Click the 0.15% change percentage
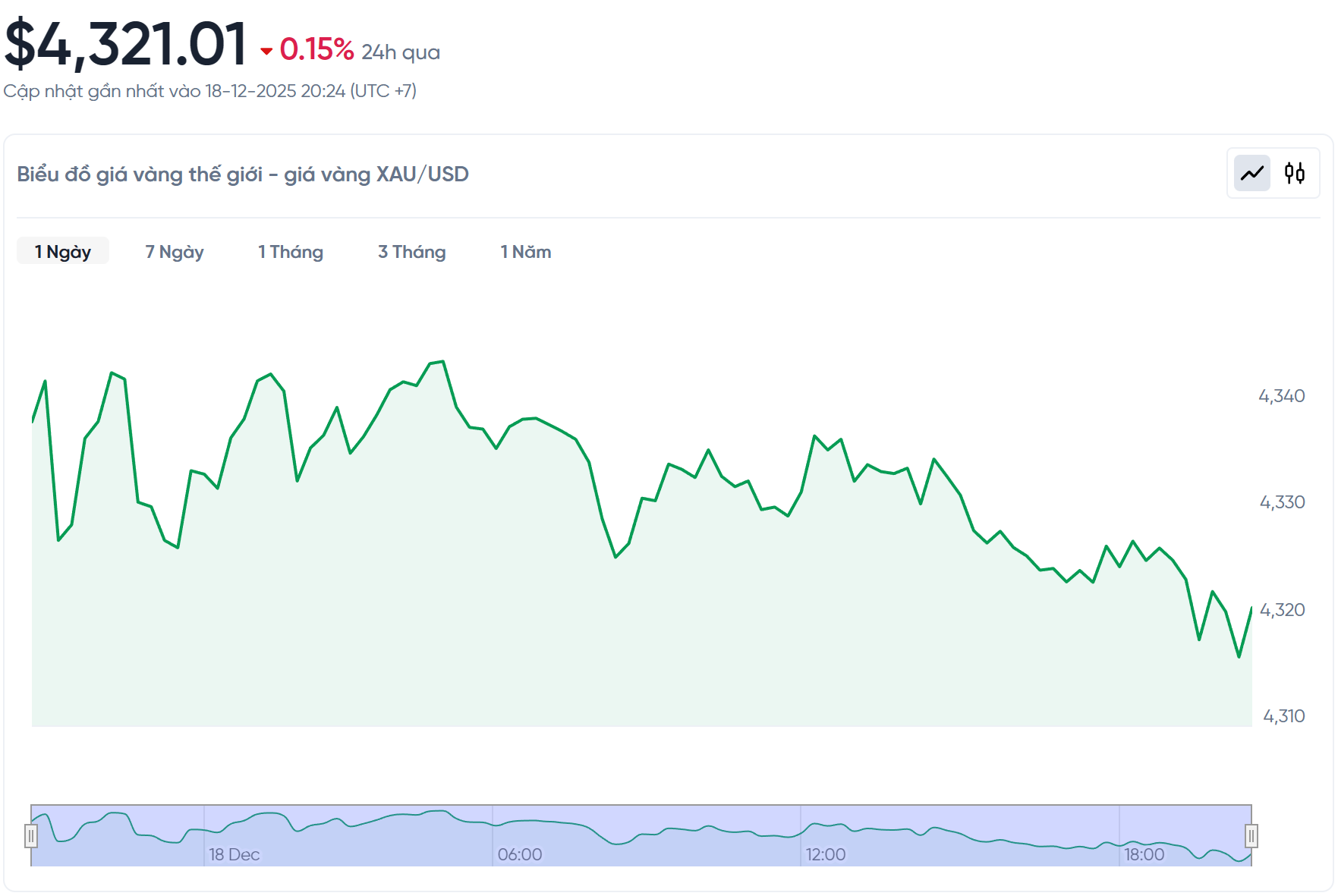The image size is (1338, 896). [x=316, y=50]
